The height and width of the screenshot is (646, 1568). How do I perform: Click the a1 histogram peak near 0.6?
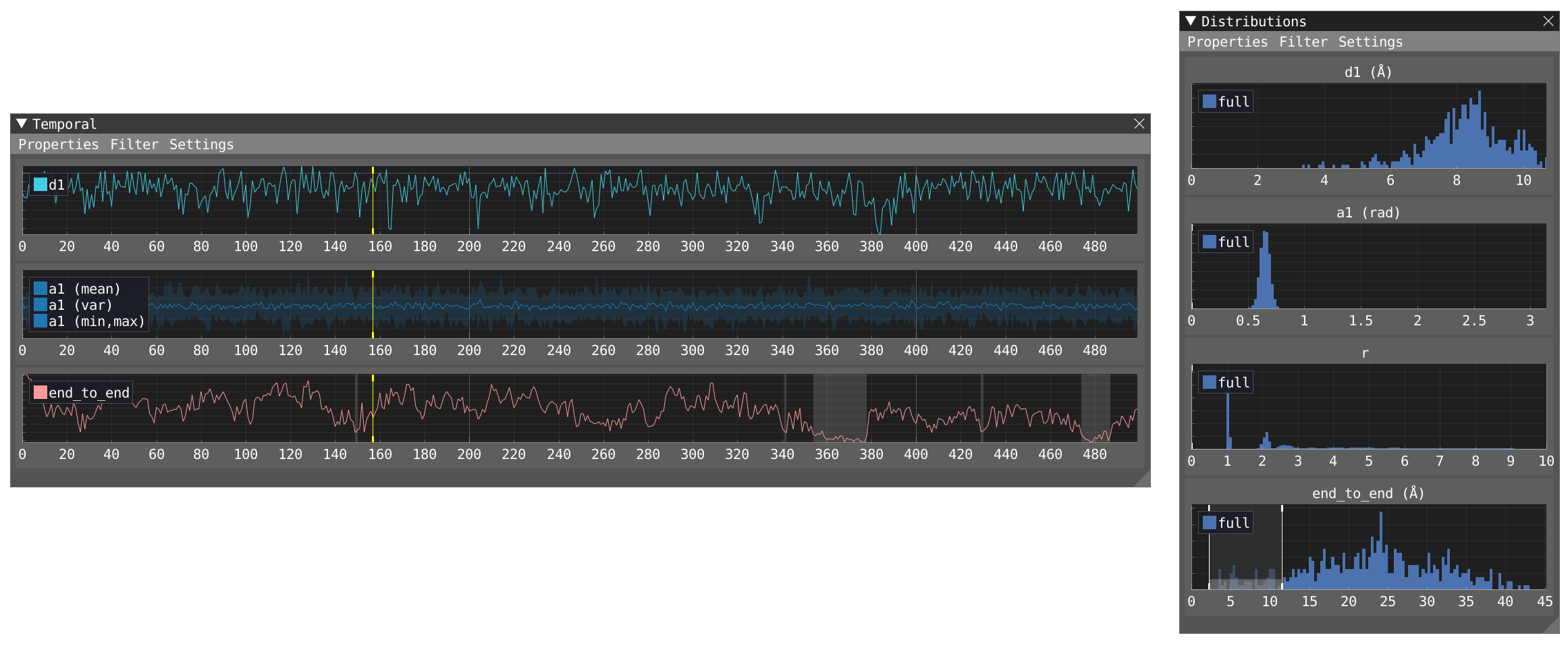pos(1266,270)
